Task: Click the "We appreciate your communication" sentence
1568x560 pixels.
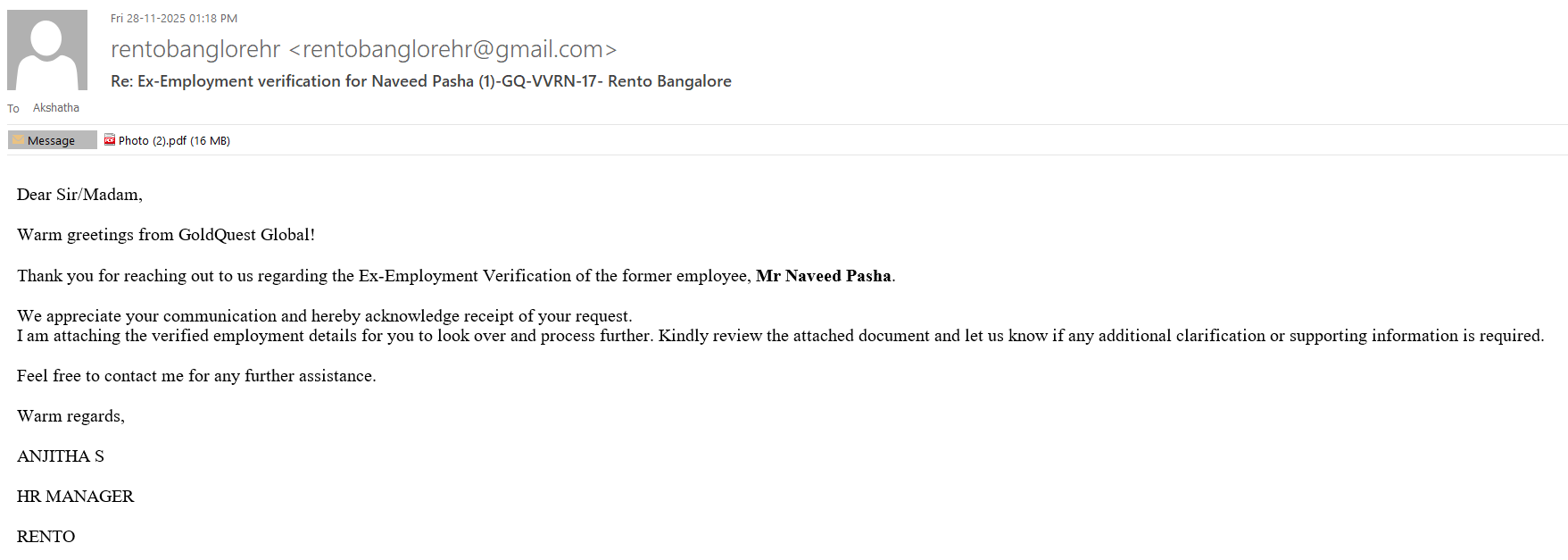Action: (324, 316)
